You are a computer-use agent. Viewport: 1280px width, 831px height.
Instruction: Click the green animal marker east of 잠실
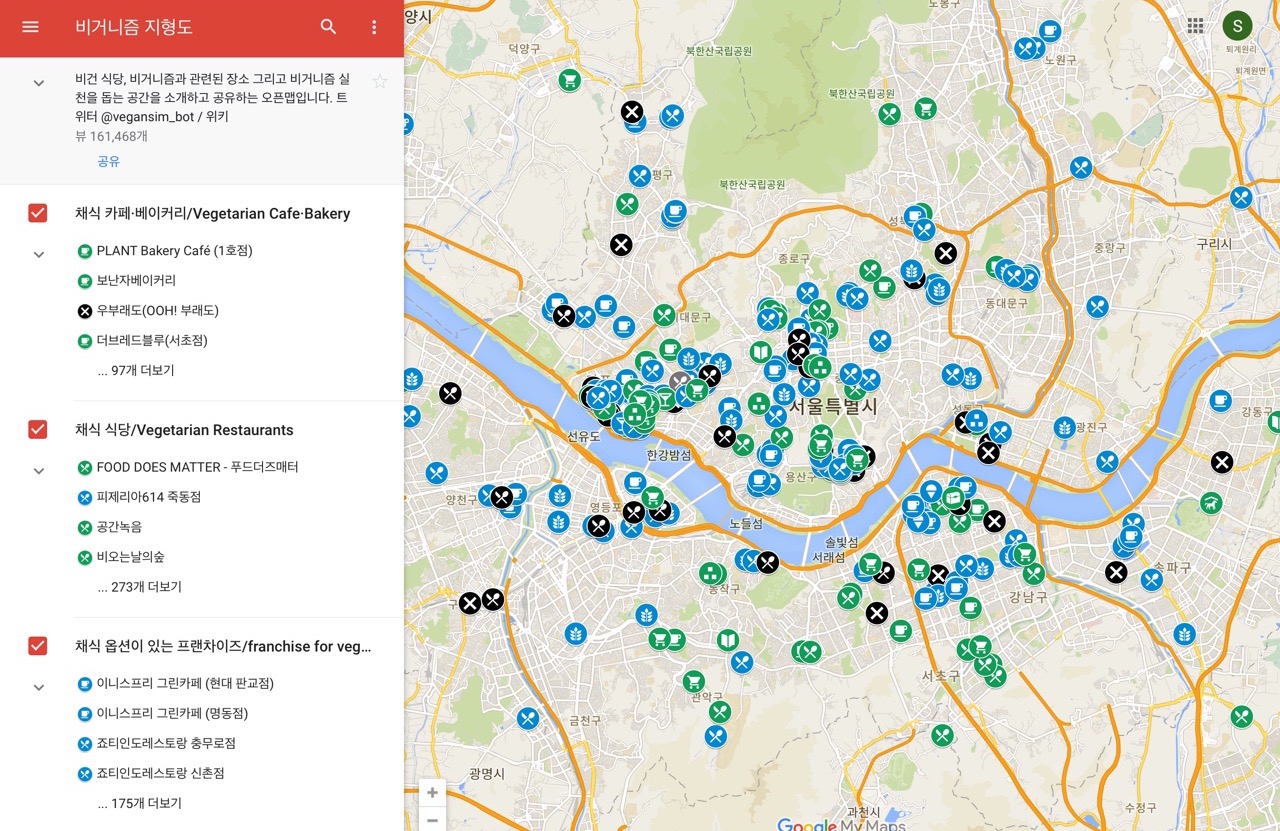pyautogui.click(x=1212, y=502)
